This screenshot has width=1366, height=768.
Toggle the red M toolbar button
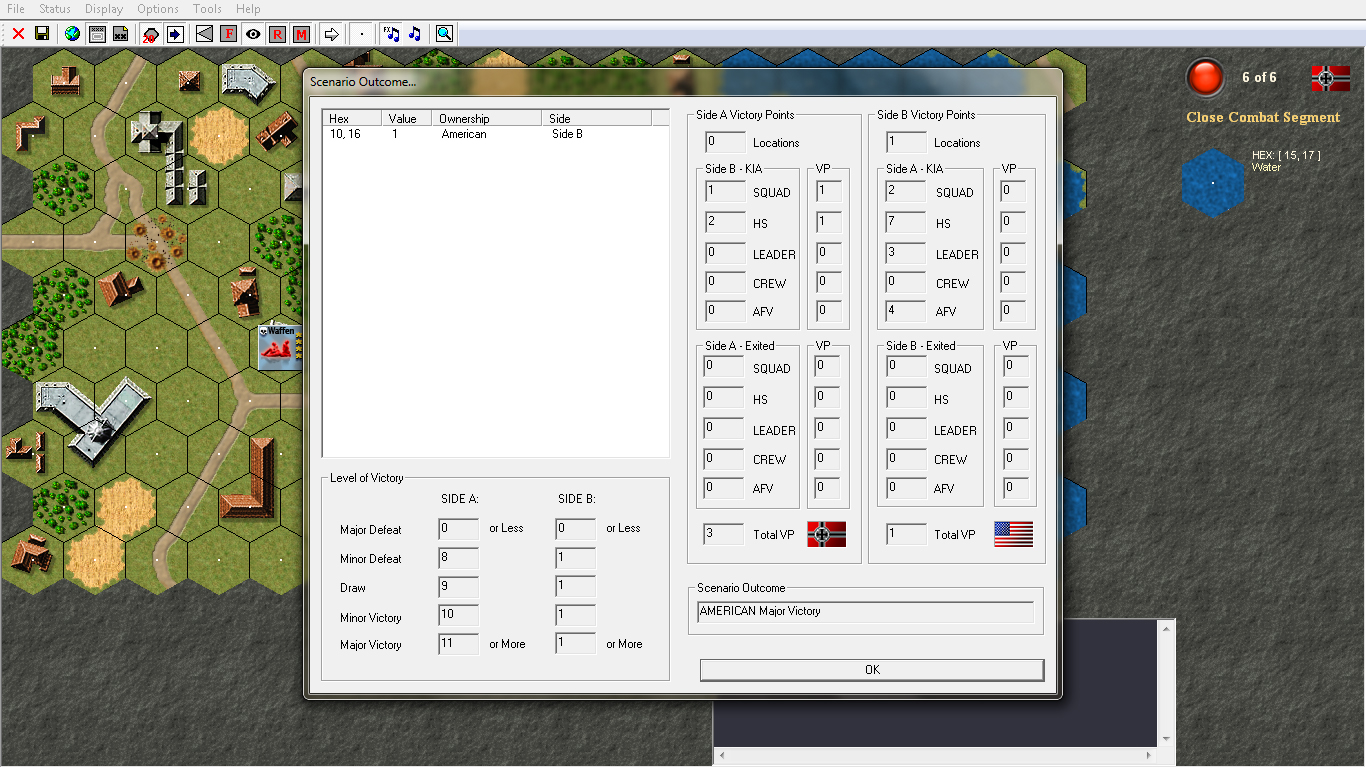click(301, 34)
